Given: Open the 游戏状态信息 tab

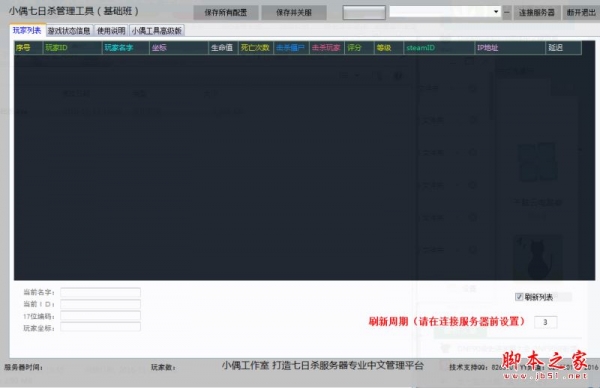Looking at the screenshot, I should point(69,31).
